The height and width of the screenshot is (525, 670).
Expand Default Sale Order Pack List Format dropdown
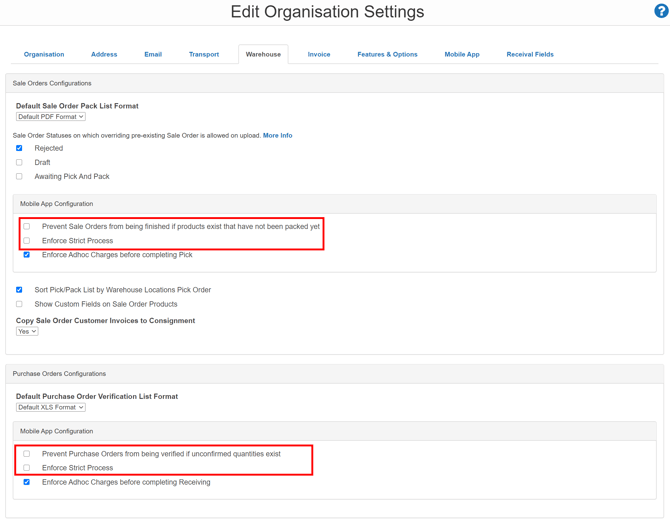[x=50, y=117]
